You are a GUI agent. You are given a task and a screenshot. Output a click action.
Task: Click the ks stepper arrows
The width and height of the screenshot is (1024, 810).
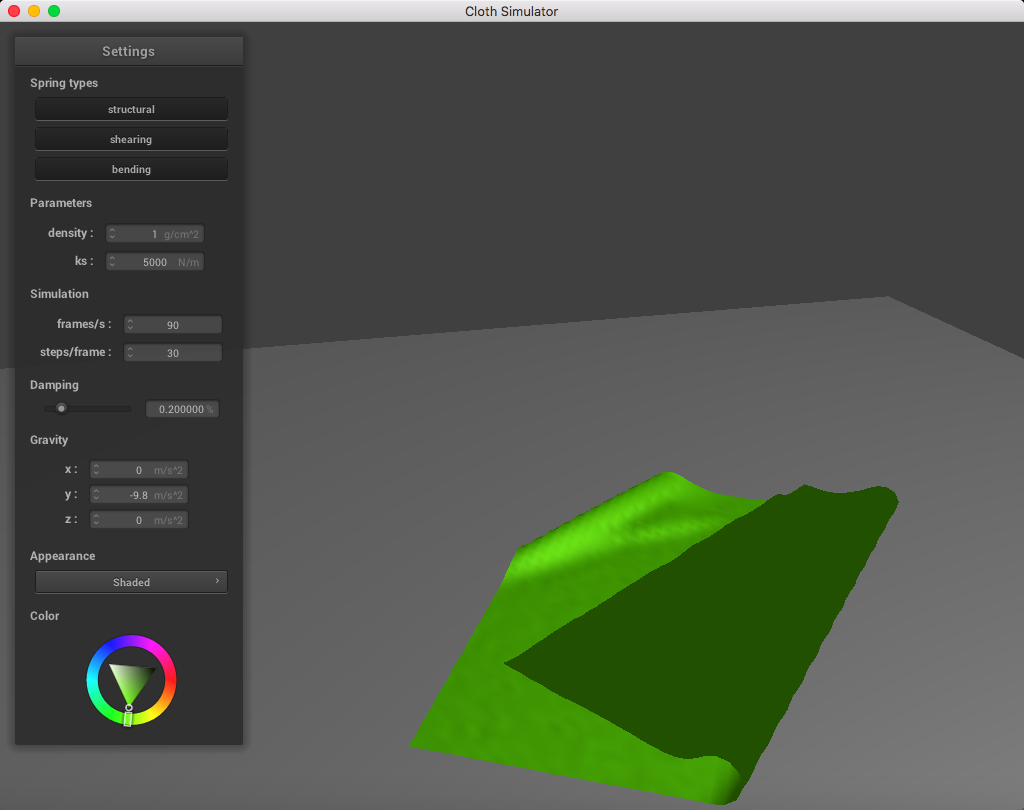[x=112, y=261]
